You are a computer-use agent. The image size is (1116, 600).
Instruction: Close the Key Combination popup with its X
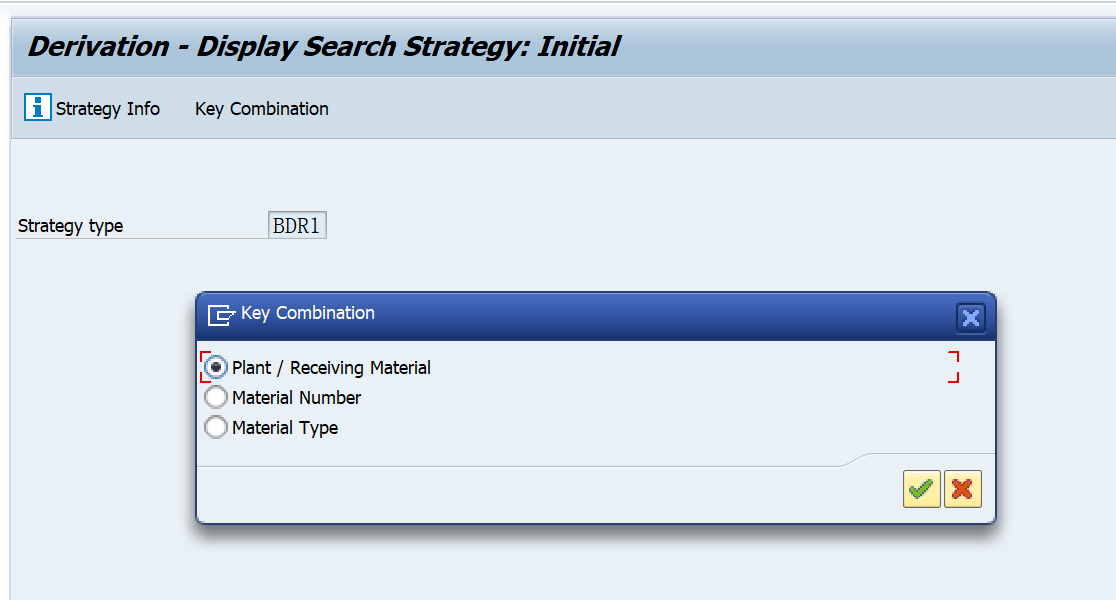[x=970, y=317]
